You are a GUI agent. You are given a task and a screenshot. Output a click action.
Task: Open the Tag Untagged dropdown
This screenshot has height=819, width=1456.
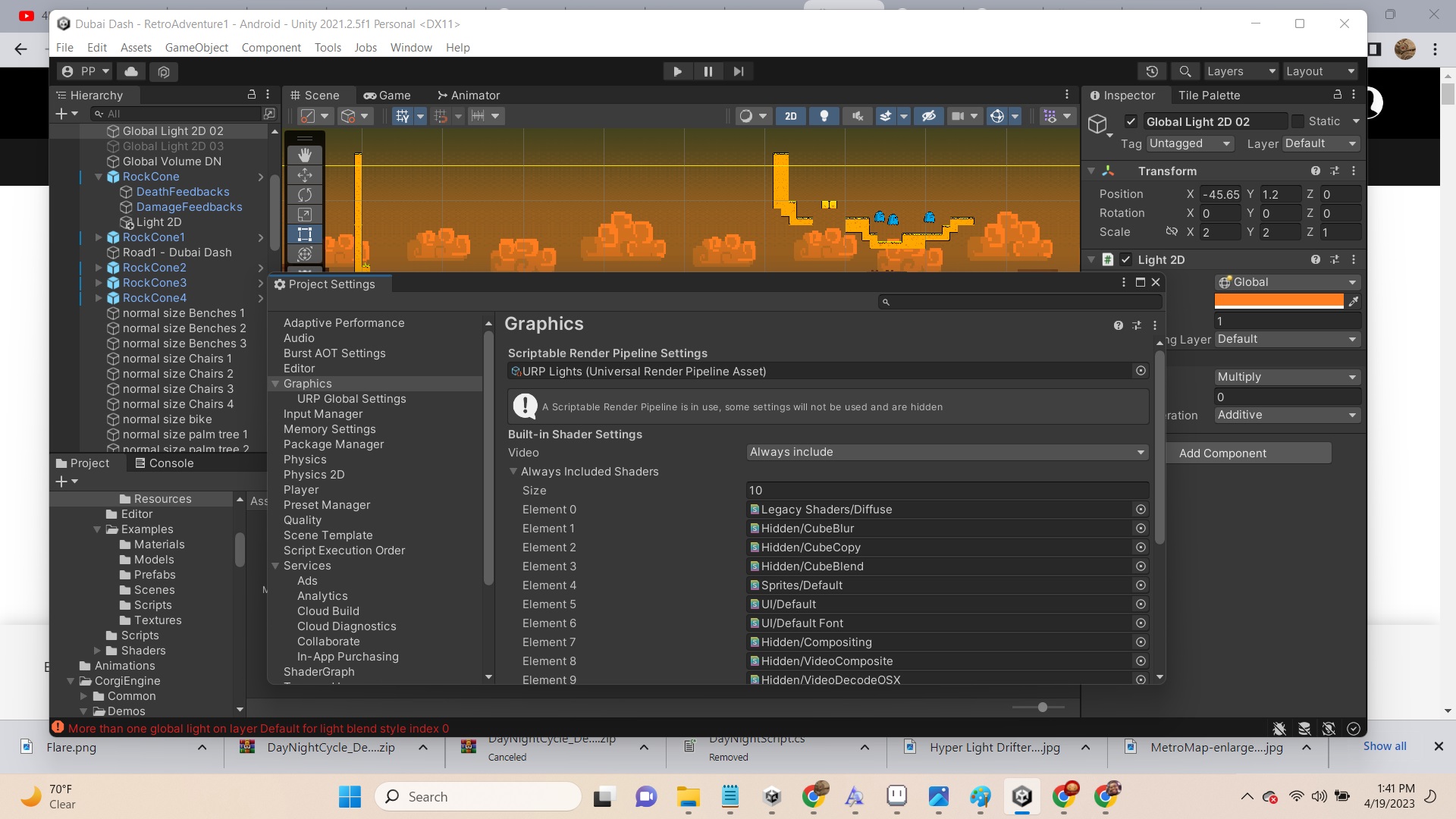click(1190, 143)
